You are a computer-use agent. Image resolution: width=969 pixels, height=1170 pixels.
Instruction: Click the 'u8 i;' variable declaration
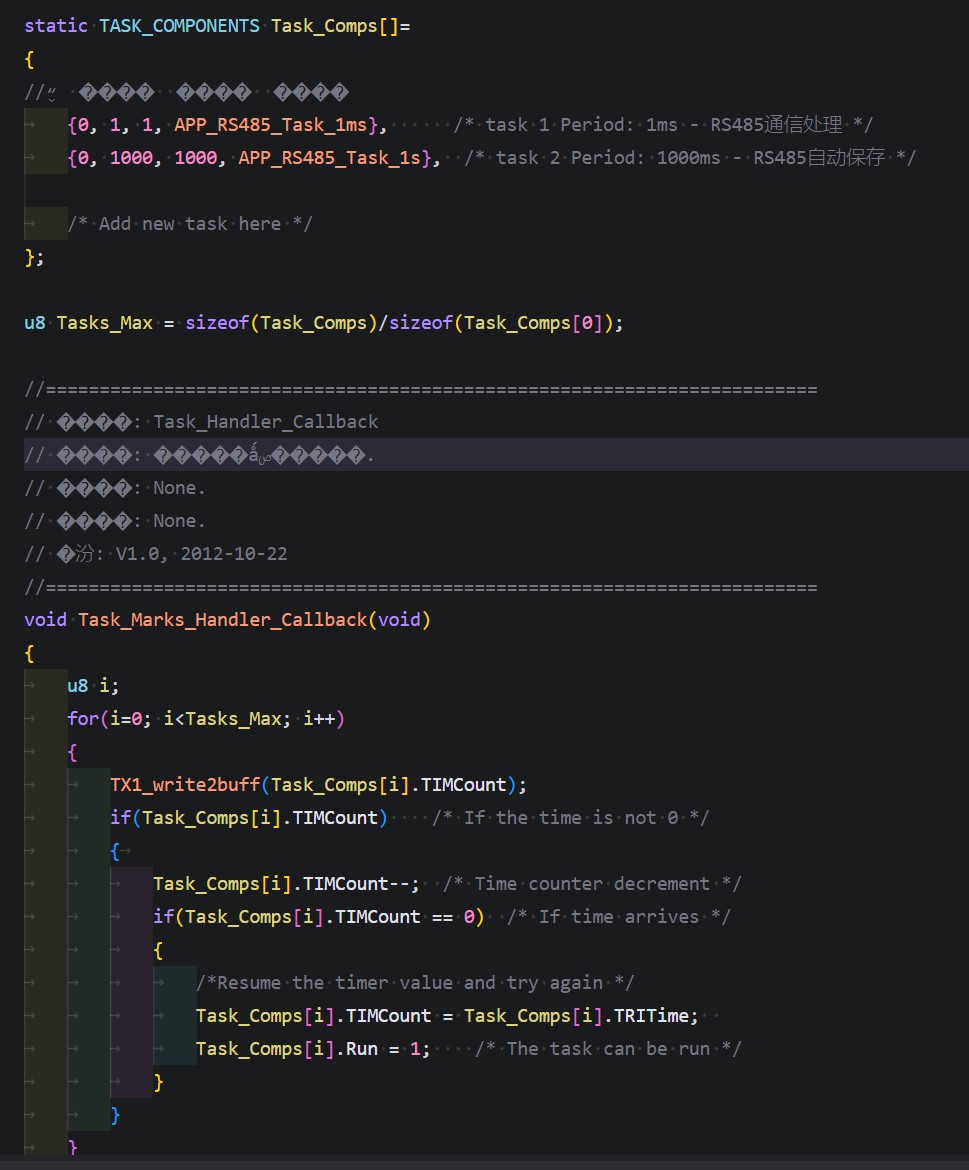coord(92,685)
